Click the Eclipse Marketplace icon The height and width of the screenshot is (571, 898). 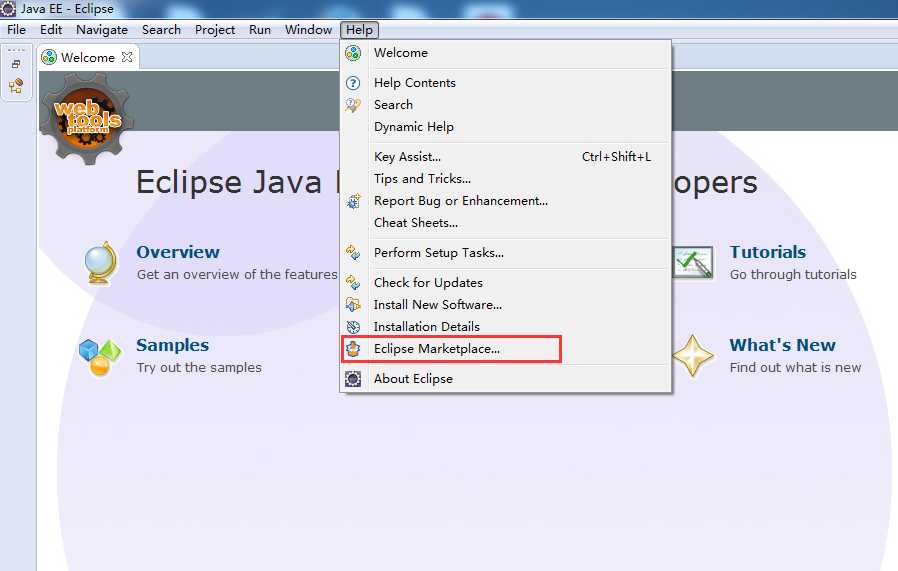coord(353,349)
